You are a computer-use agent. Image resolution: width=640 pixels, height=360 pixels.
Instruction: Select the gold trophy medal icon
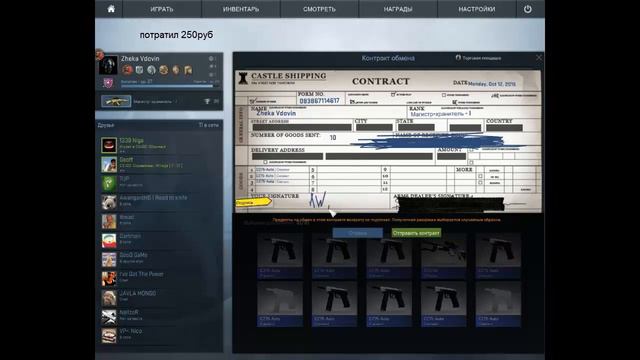(x=188, y=70)
